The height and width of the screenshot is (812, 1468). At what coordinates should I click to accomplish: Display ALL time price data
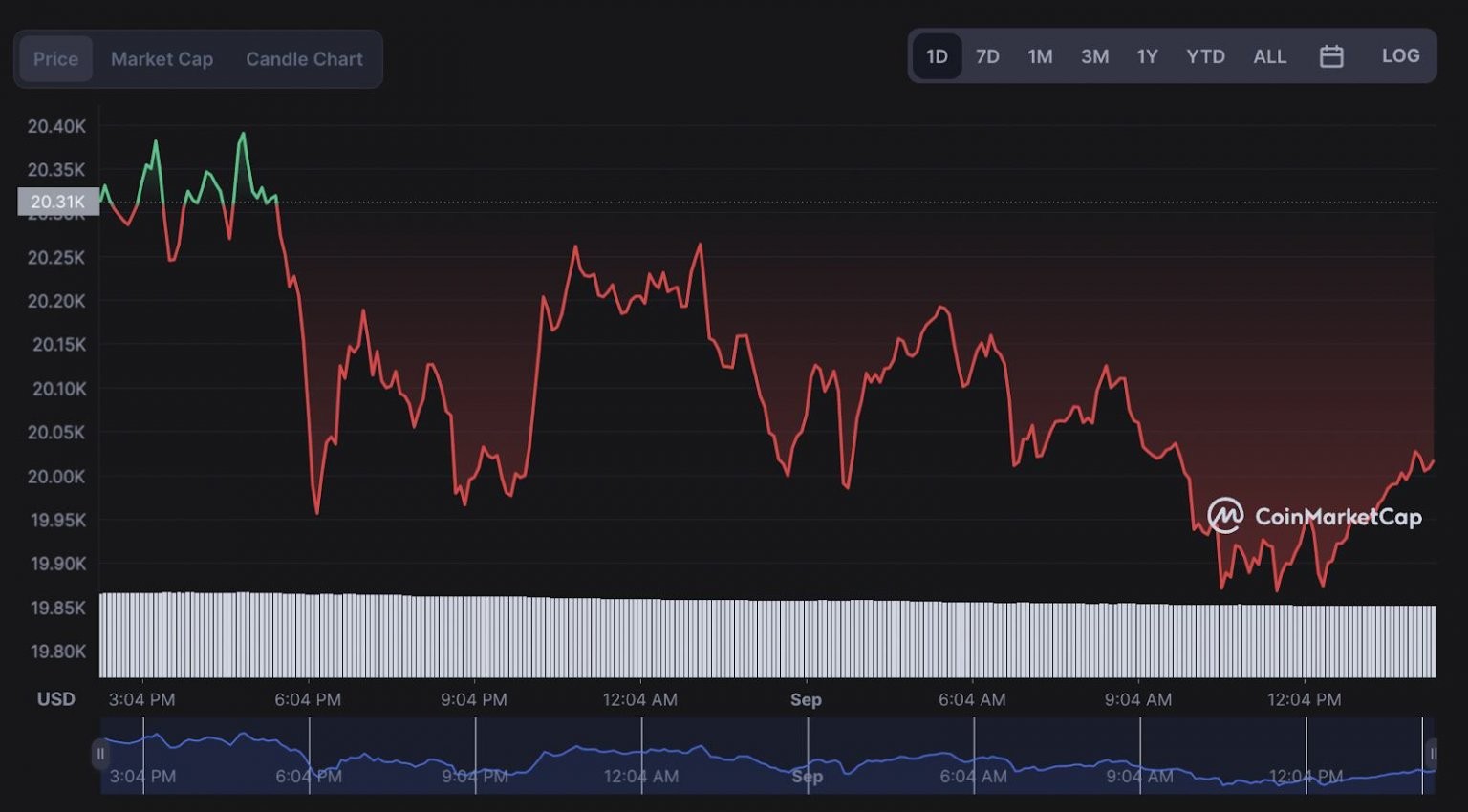[x=1269, y=57]
